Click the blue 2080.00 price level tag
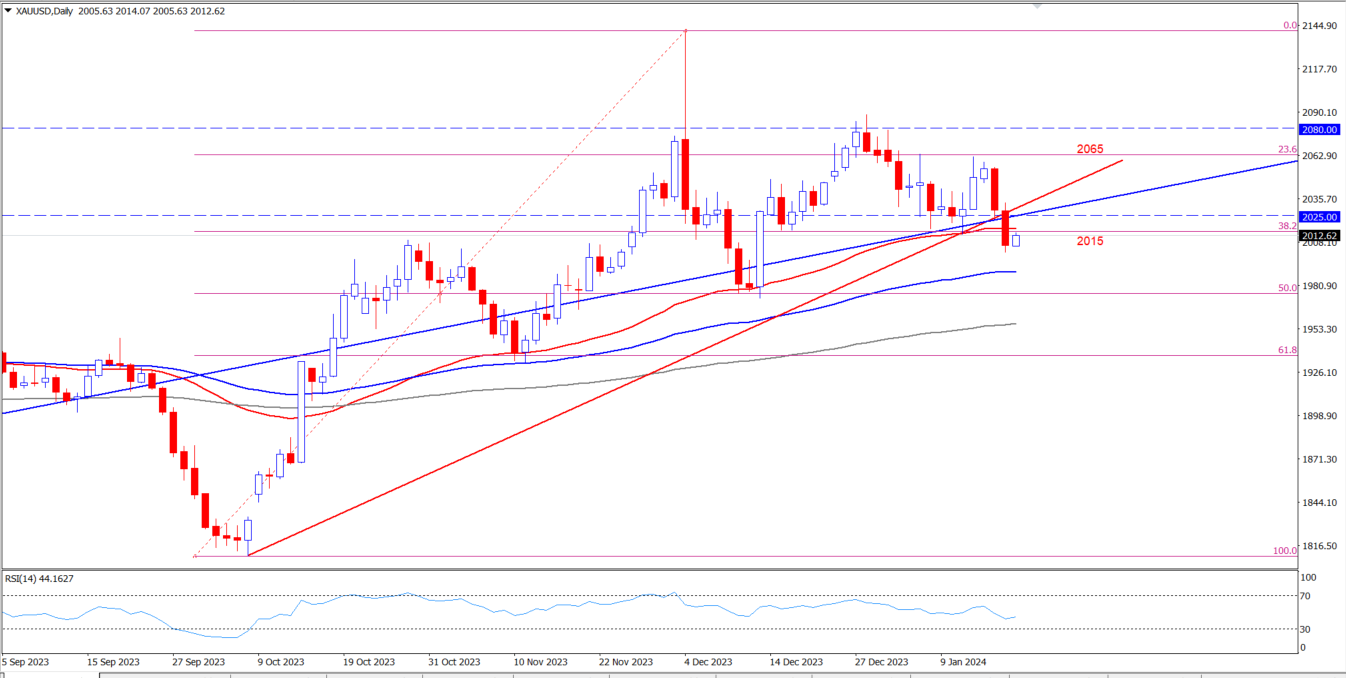Screen dimensions: 1346x678 pos(1321,129)
